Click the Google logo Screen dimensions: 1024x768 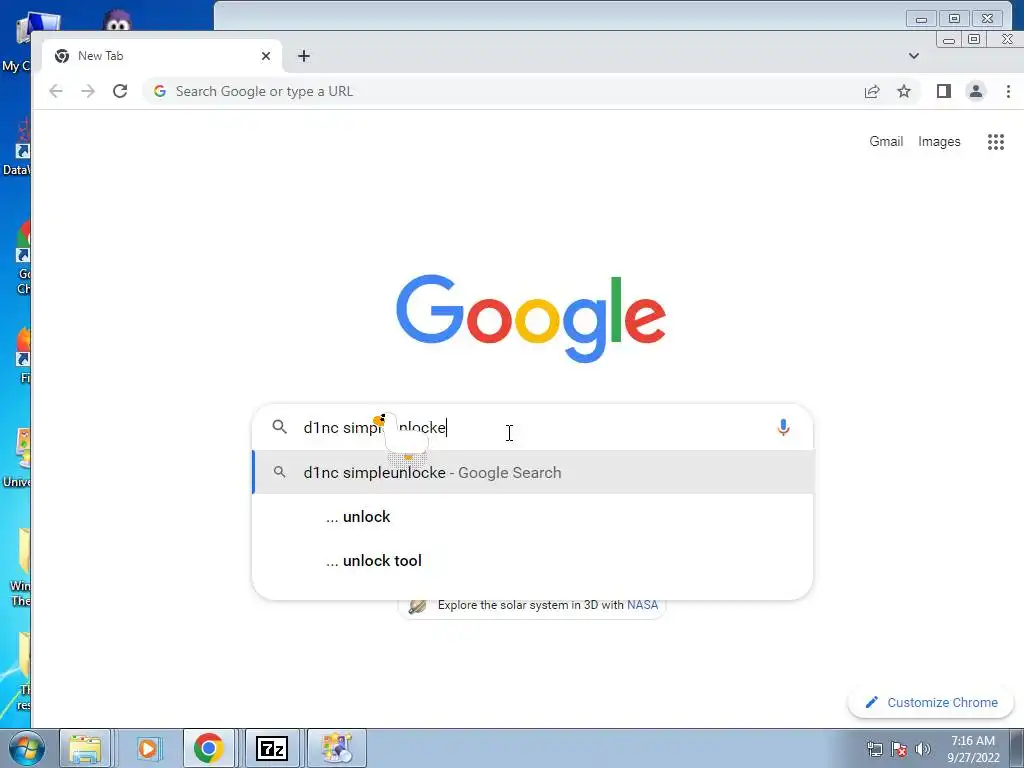coord(531,318)
